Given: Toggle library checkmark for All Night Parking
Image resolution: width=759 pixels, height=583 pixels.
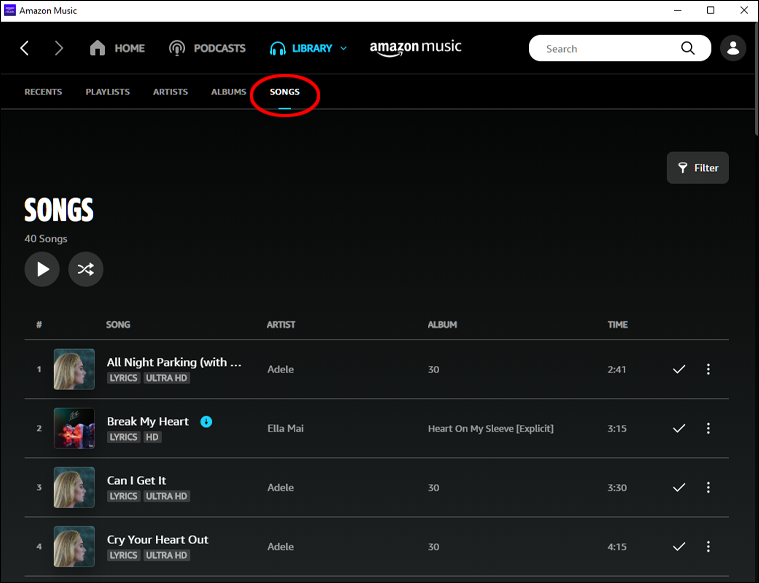Looking at the screenshot, I should [679, 369].
